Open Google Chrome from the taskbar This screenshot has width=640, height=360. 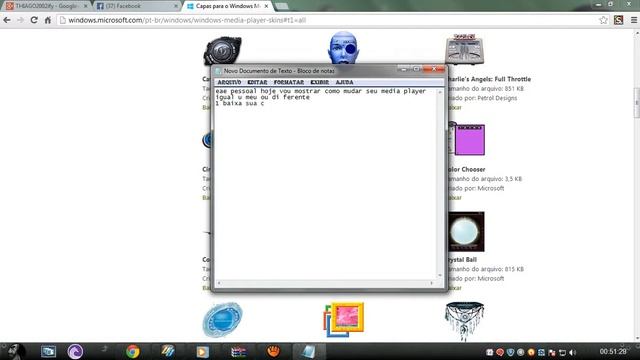pos(133,351)
